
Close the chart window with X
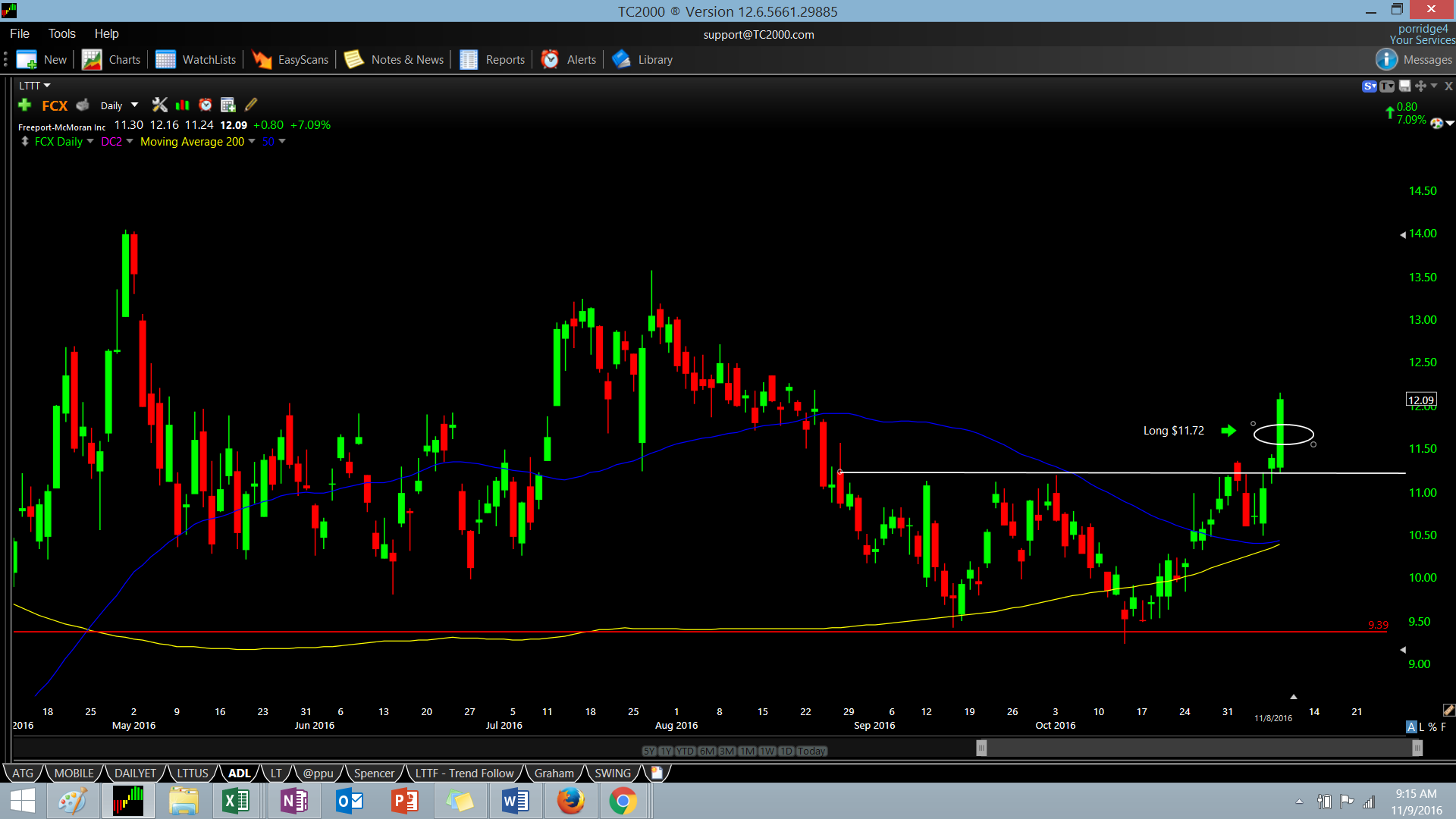(x=1448, y=86)
